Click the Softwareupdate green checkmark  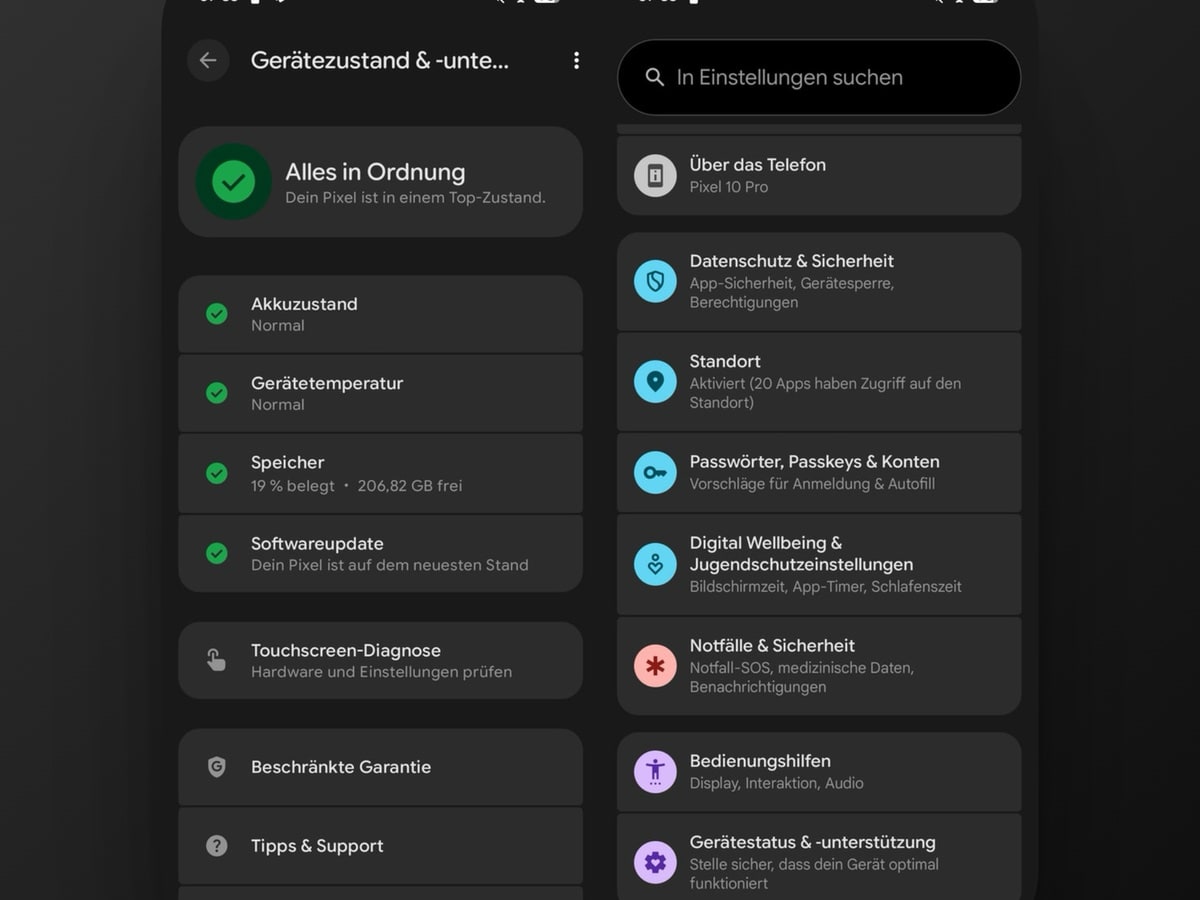click(x=217, y=553)
